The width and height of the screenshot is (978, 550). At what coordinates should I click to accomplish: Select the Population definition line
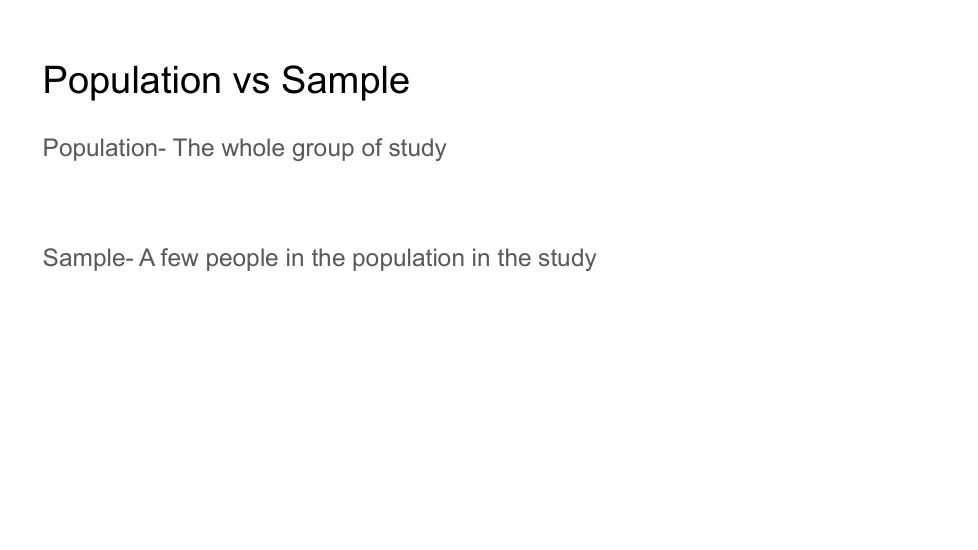(x=244, y=149)
